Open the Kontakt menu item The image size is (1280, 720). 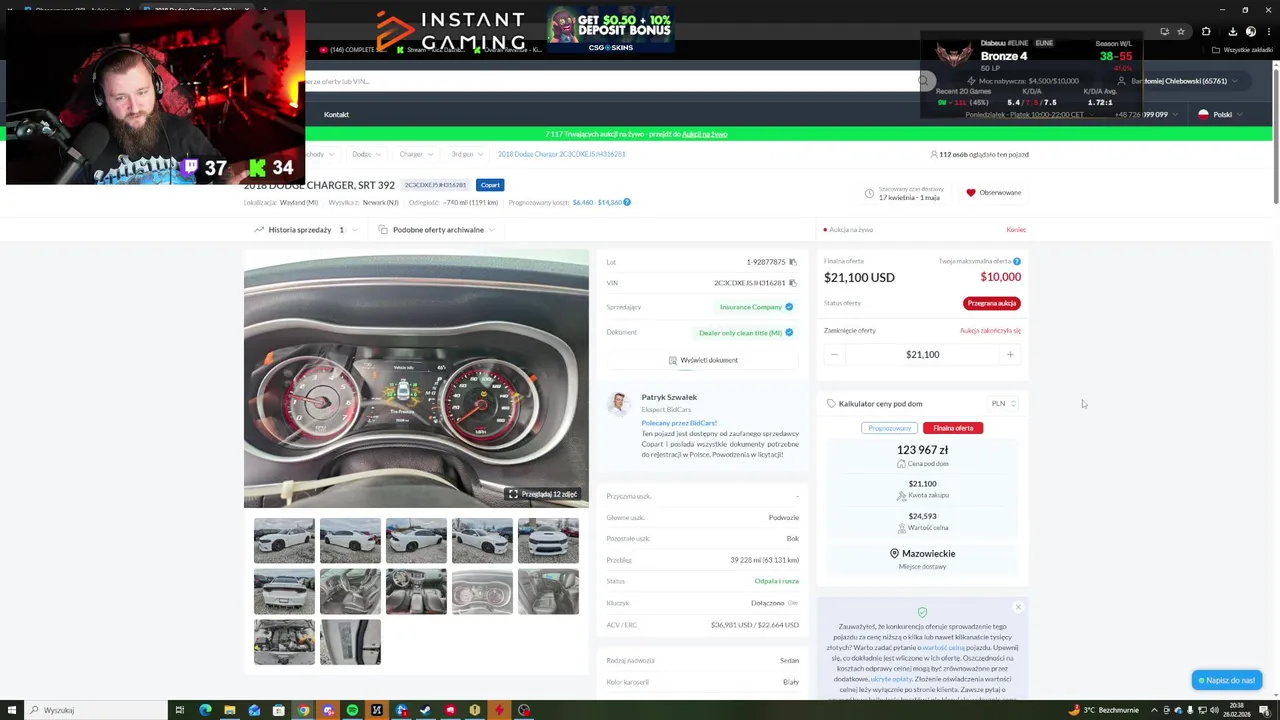tap(336, 114)
